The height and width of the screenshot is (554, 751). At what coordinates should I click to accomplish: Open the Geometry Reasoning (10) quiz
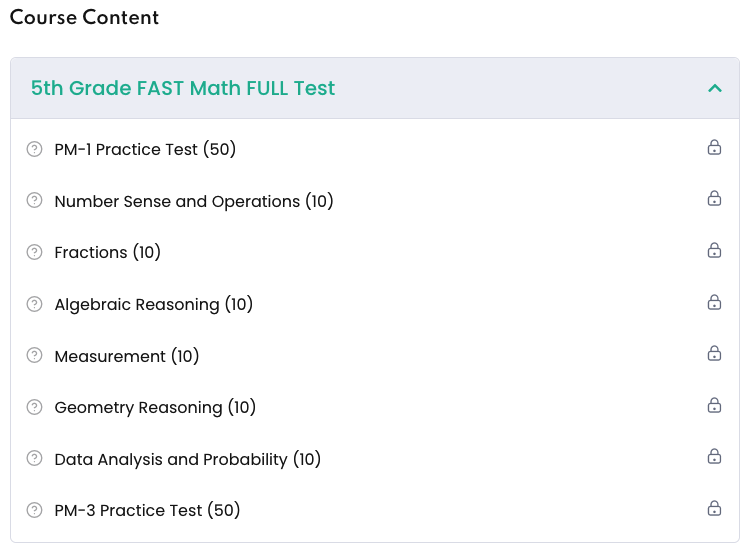coord(155,407)
